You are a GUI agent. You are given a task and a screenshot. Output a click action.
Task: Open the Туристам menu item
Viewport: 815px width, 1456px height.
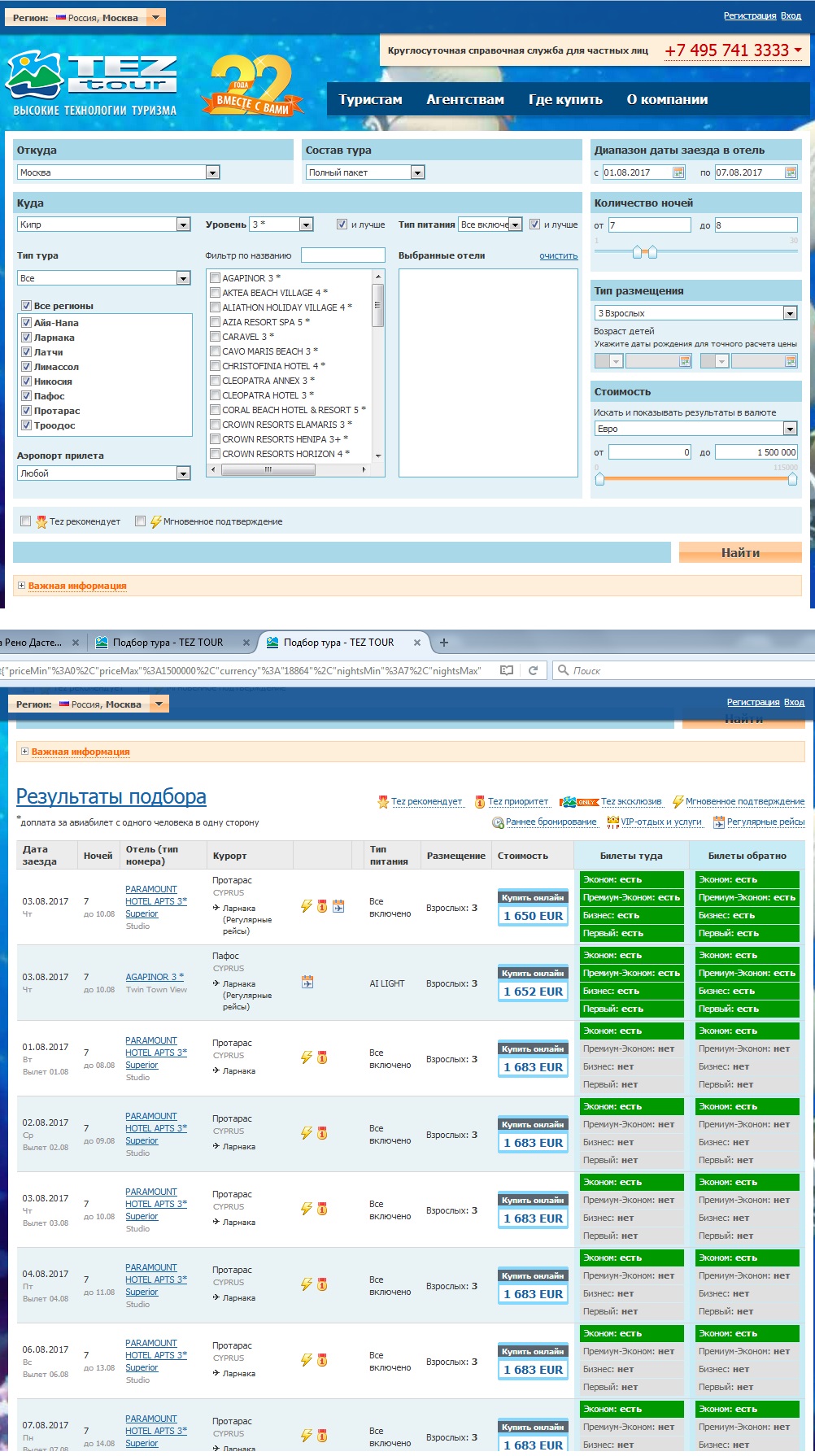coord(370,99)
